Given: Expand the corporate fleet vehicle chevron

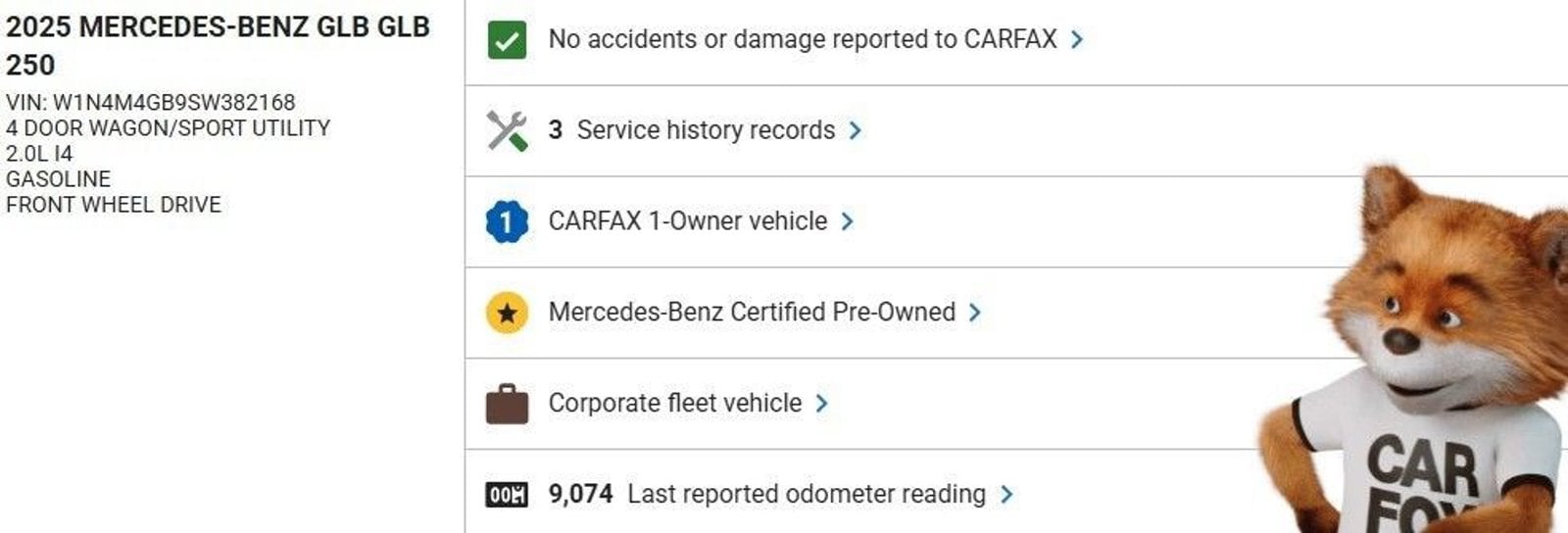Looking at the screenshot, I should [821, 403].
